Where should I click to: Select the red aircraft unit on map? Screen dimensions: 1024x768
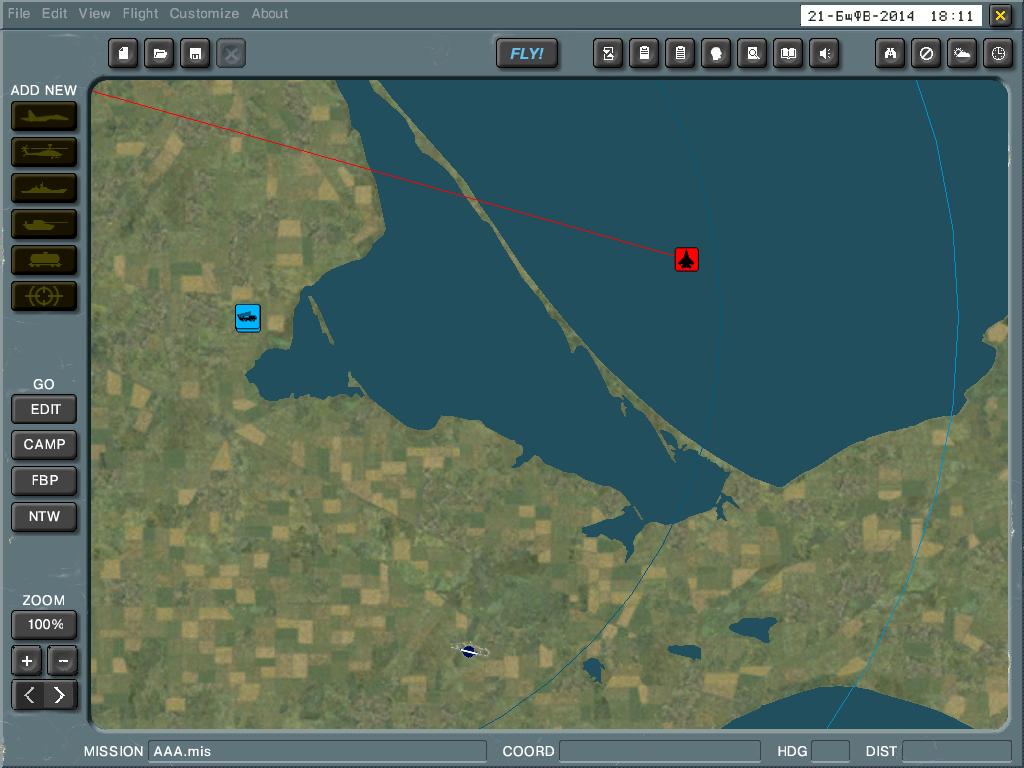pyautogui.click(x=686, y=260)
